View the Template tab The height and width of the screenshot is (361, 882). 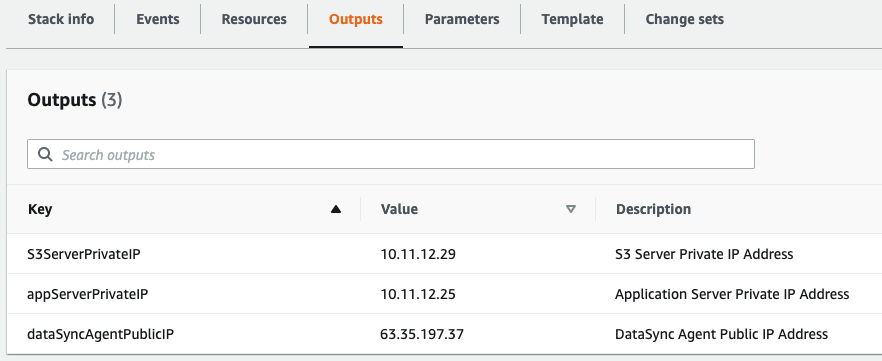point(572,19)
